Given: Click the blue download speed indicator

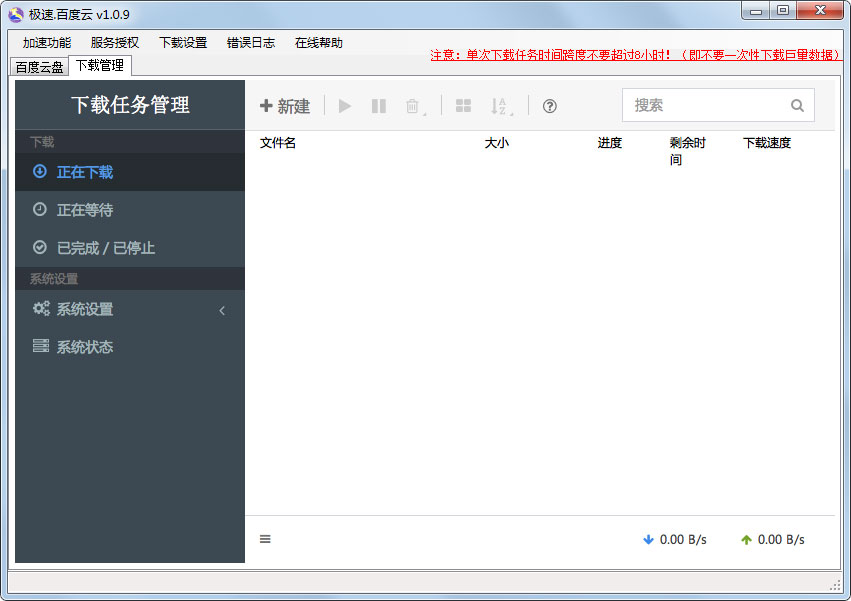Looking at the screenshot, I should point(675,539).
